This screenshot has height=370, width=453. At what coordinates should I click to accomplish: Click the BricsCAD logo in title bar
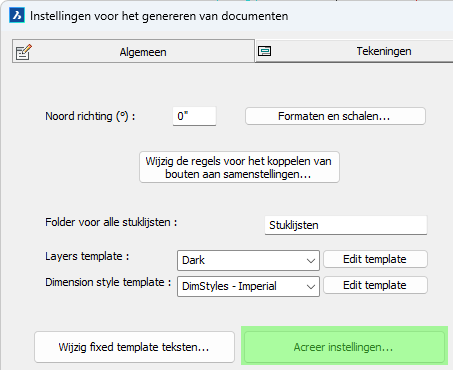coord(17,16)
